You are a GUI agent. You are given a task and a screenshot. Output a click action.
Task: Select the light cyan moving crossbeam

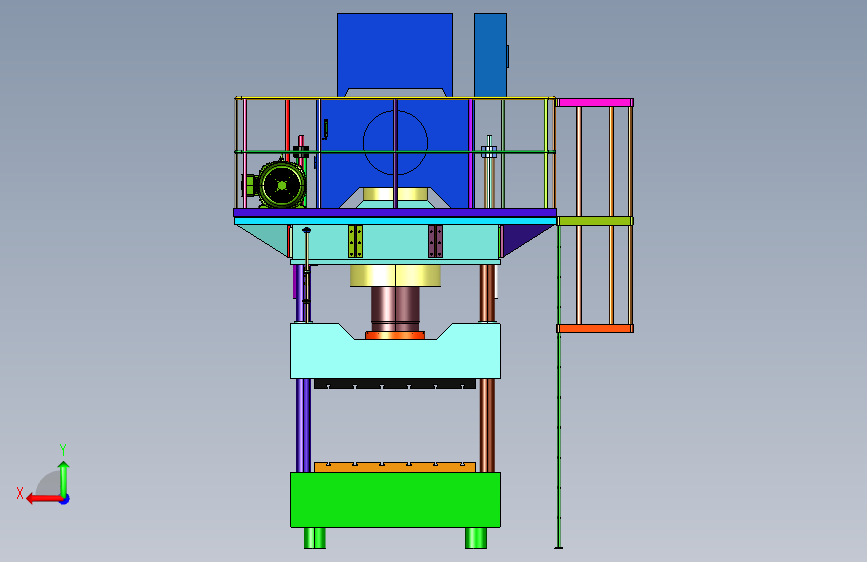pyautogui.click(x=395, y=358)
